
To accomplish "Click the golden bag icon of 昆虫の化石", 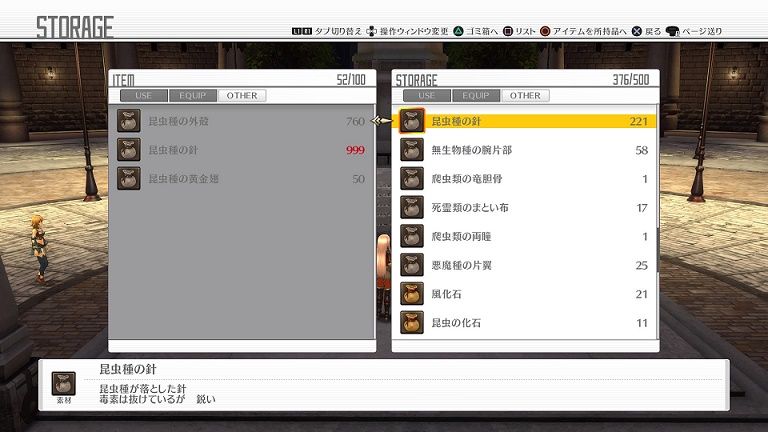I will tap(412, 323).
